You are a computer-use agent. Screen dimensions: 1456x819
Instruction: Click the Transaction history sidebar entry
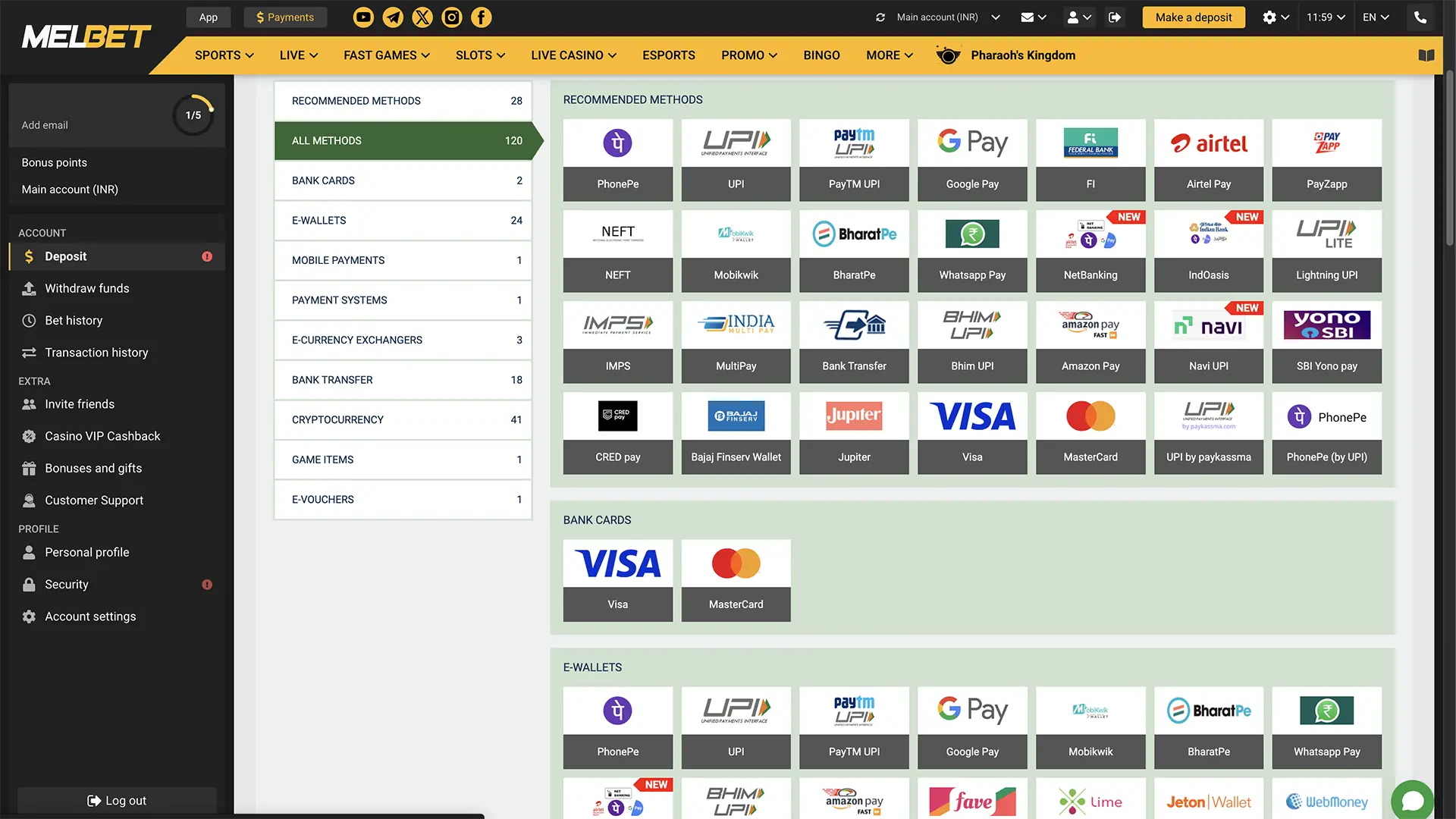pyautogui.click(x=96, y=352)
